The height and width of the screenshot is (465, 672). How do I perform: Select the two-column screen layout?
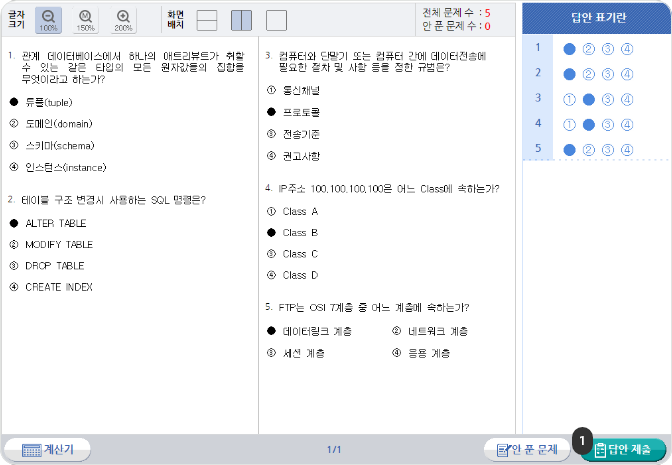241,20
